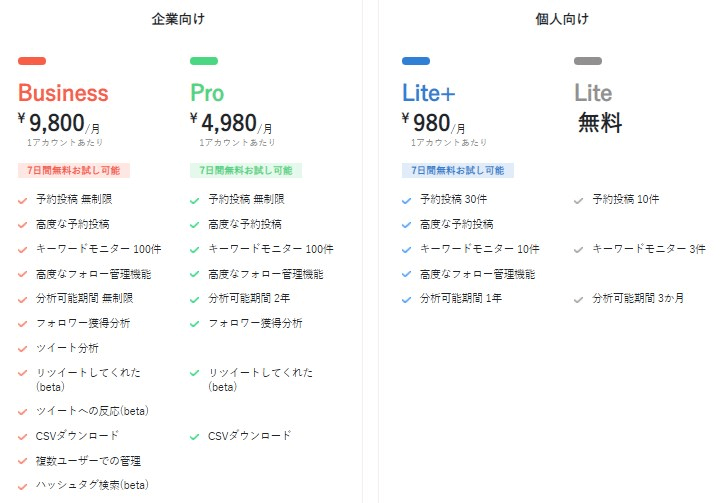Click Pro 7日間無料お試し可能 badge

pyautogui.click(x=246, y=171)
